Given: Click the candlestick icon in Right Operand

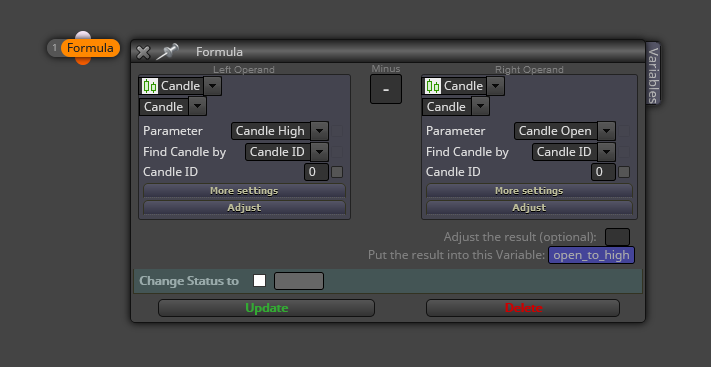Looking at the screenshot, I should [433, 86].
